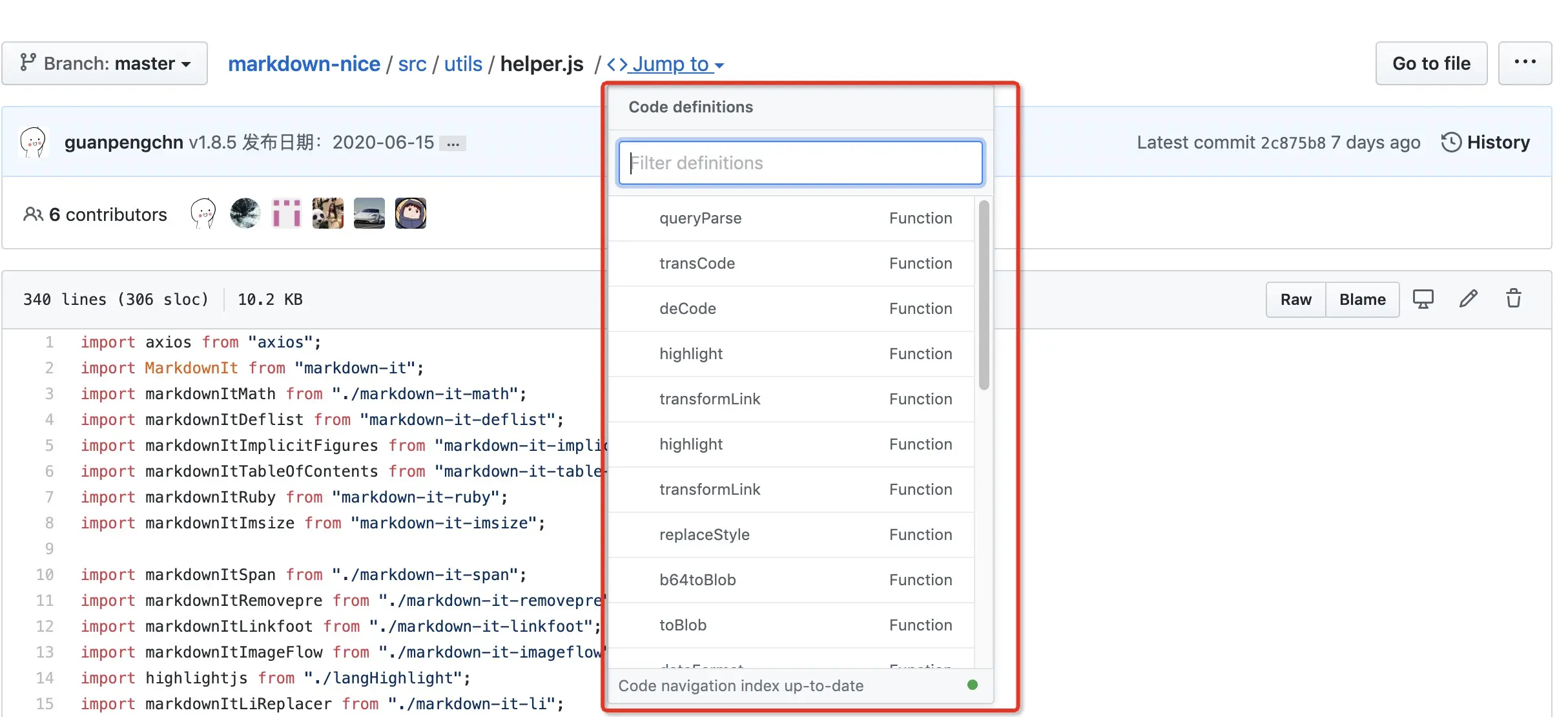
Task: Open the Branch: master dropdown
Action: tap(105, 63)
